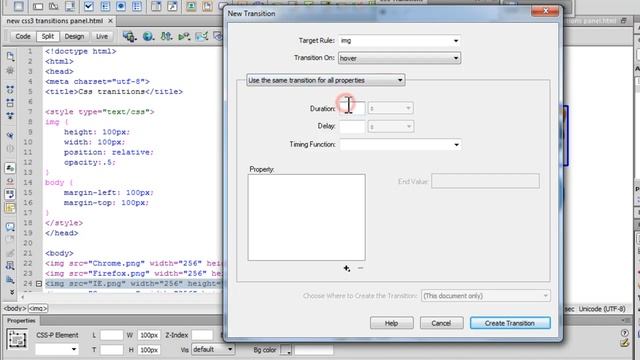This screenshot has width=640, height=360.
Task: Open the Bg color swatch picker
Action: (286, 350)
